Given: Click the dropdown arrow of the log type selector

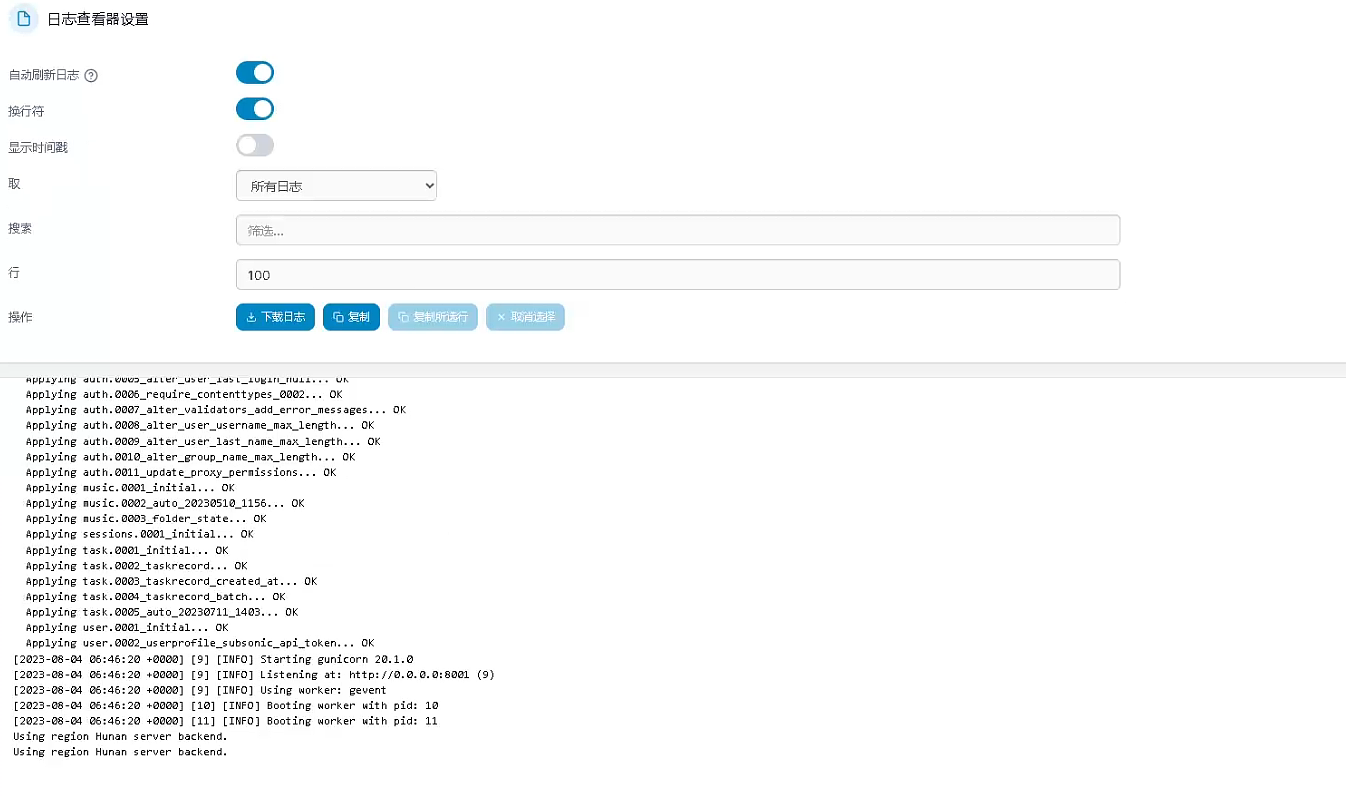Looking at the screenshot, I should [425, 185].
